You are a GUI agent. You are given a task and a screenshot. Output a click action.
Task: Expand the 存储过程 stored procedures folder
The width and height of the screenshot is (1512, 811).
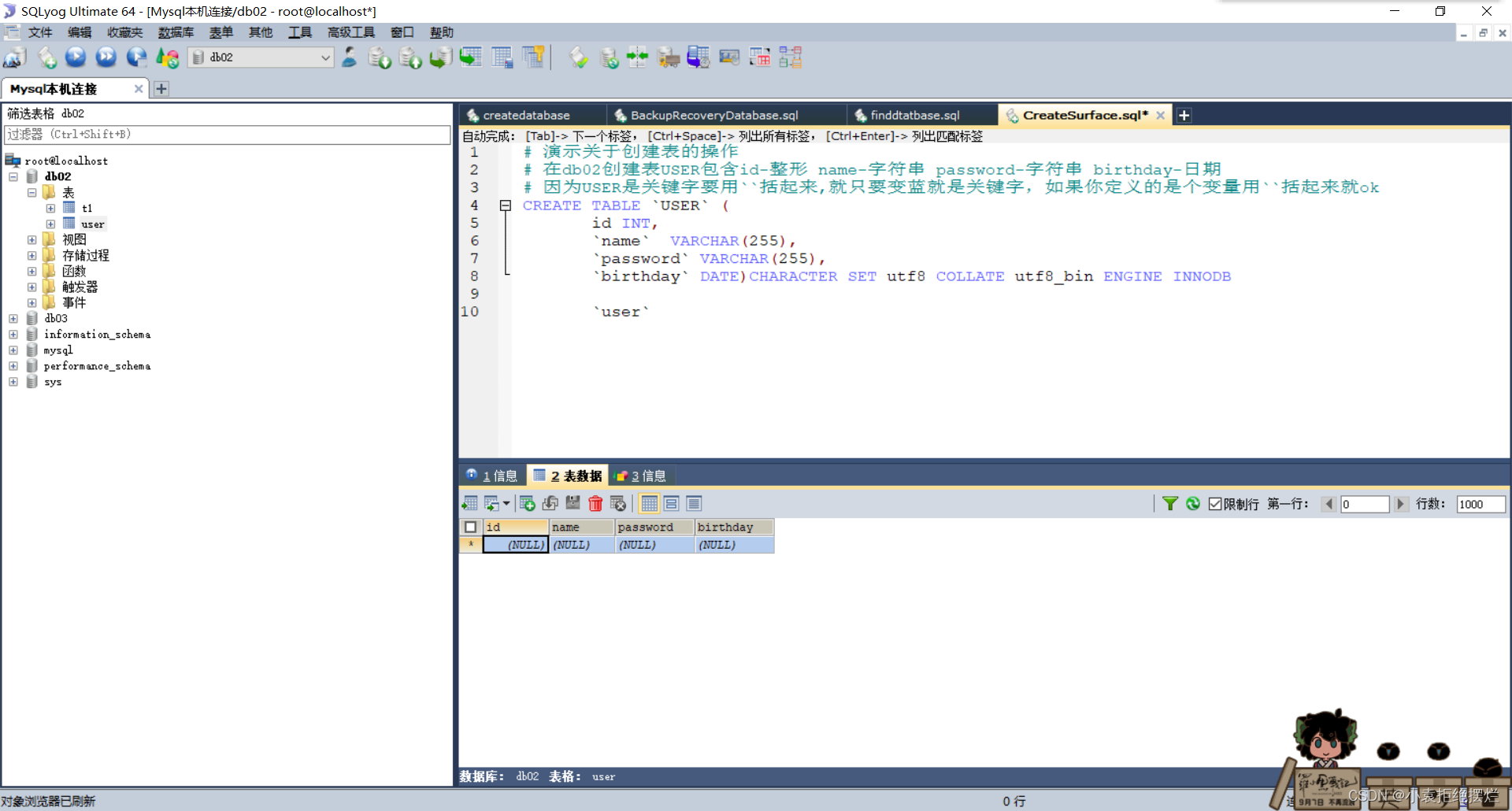click(x=31, y=255)
